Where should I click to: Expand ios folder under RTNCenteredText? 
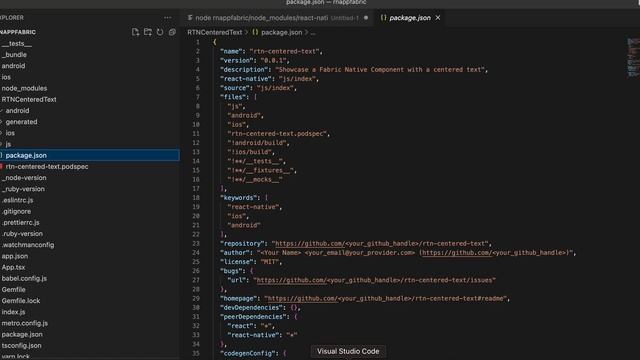[x=10, y=133]
